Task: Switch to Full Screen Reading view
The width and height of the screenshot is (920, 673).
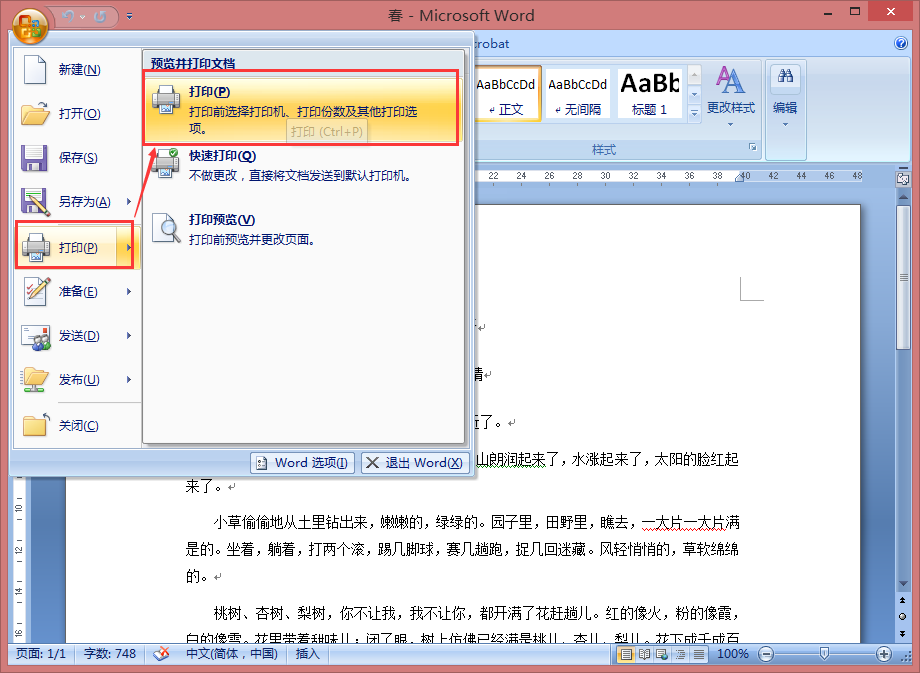Action: [644, 654]
